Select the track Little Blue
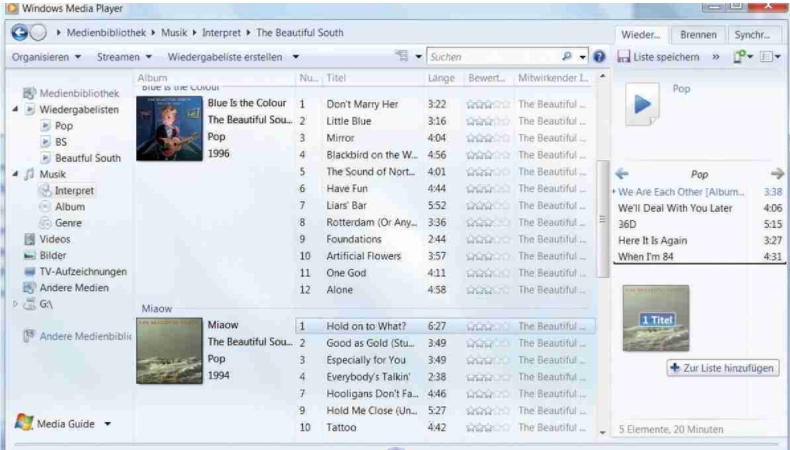The image size is (790, 450). click(x=349, y=121)
